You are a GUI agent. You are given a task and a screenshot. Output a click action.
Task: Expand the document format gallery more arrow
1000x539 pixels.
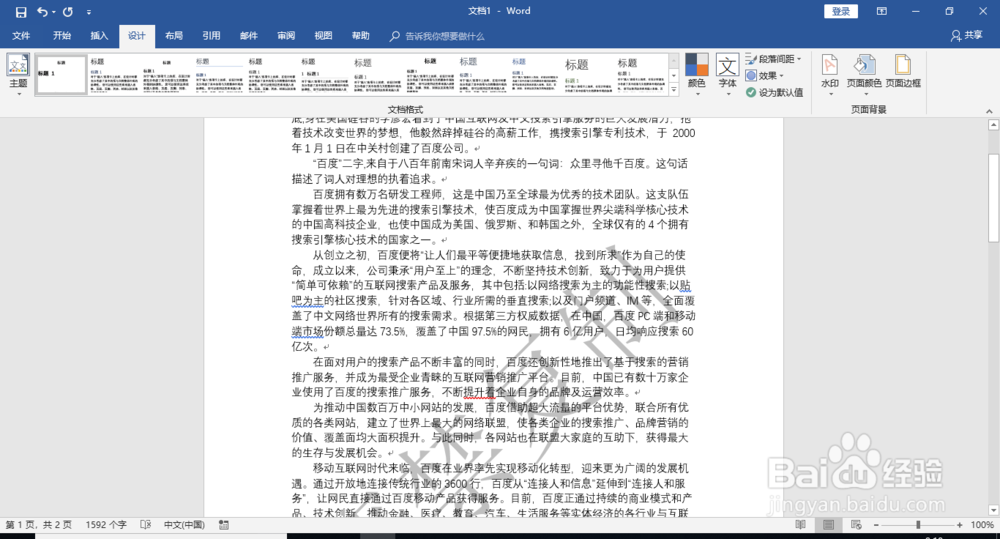(673, 91)
